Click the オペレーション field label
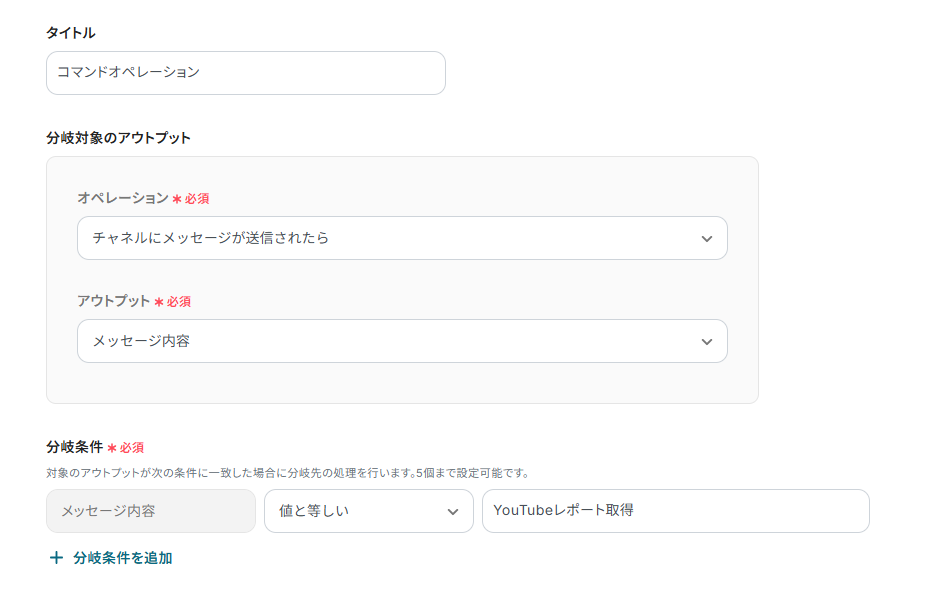 pyautogui.click(x=123, y=198)
